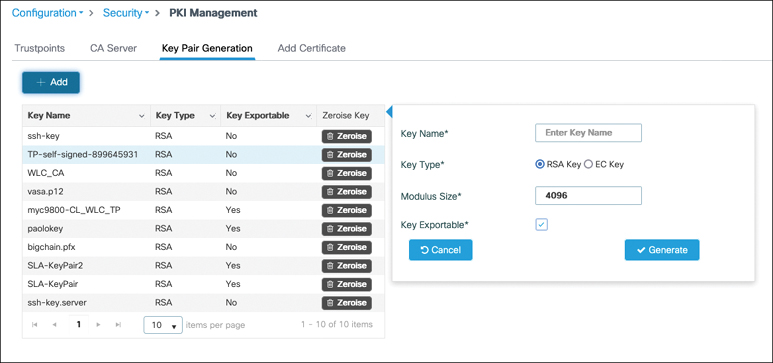Click the Modulus Size field

588,195
